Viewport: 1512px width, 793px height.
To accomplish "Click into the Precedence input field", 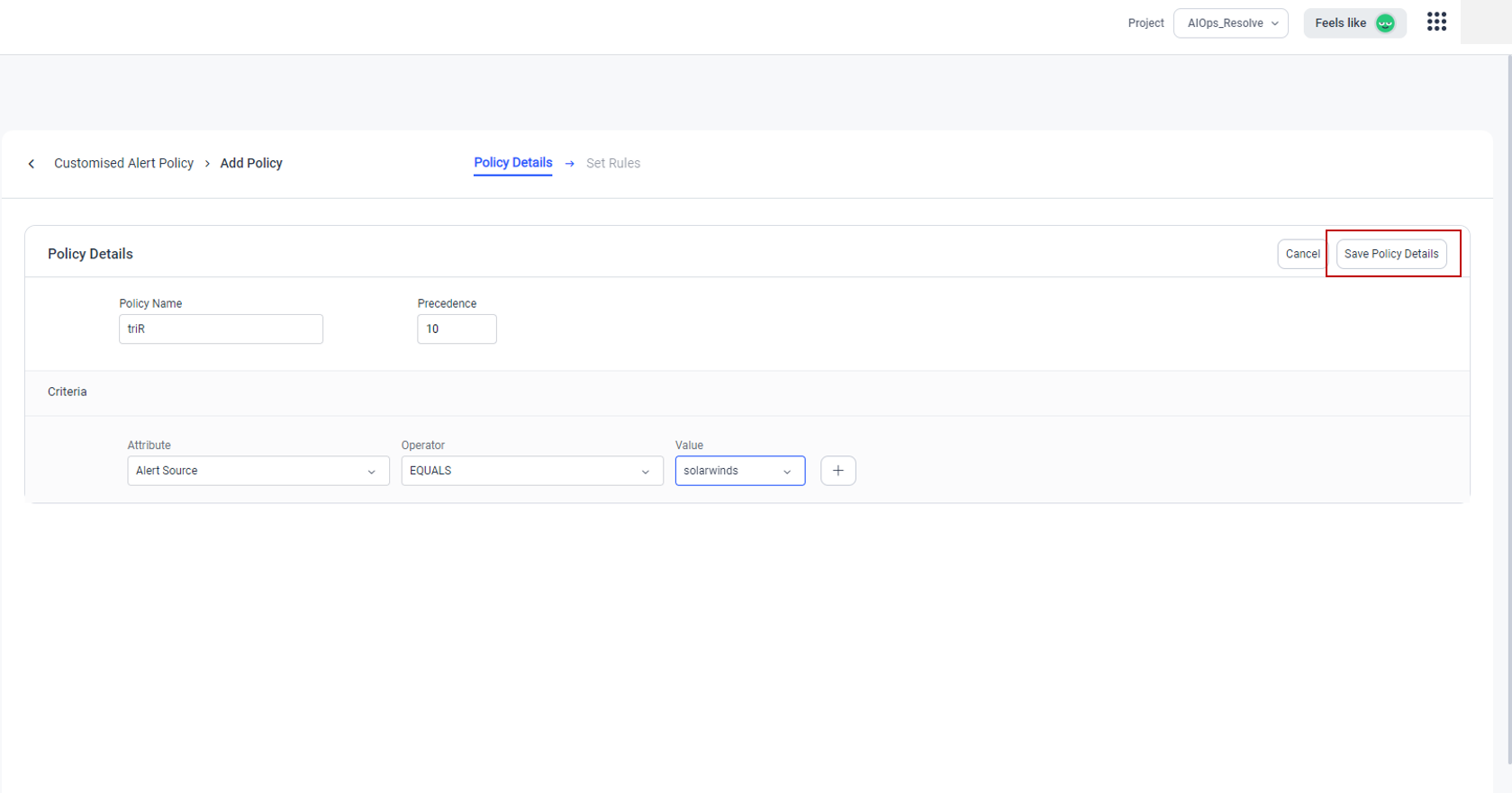I will click(457, 329).
